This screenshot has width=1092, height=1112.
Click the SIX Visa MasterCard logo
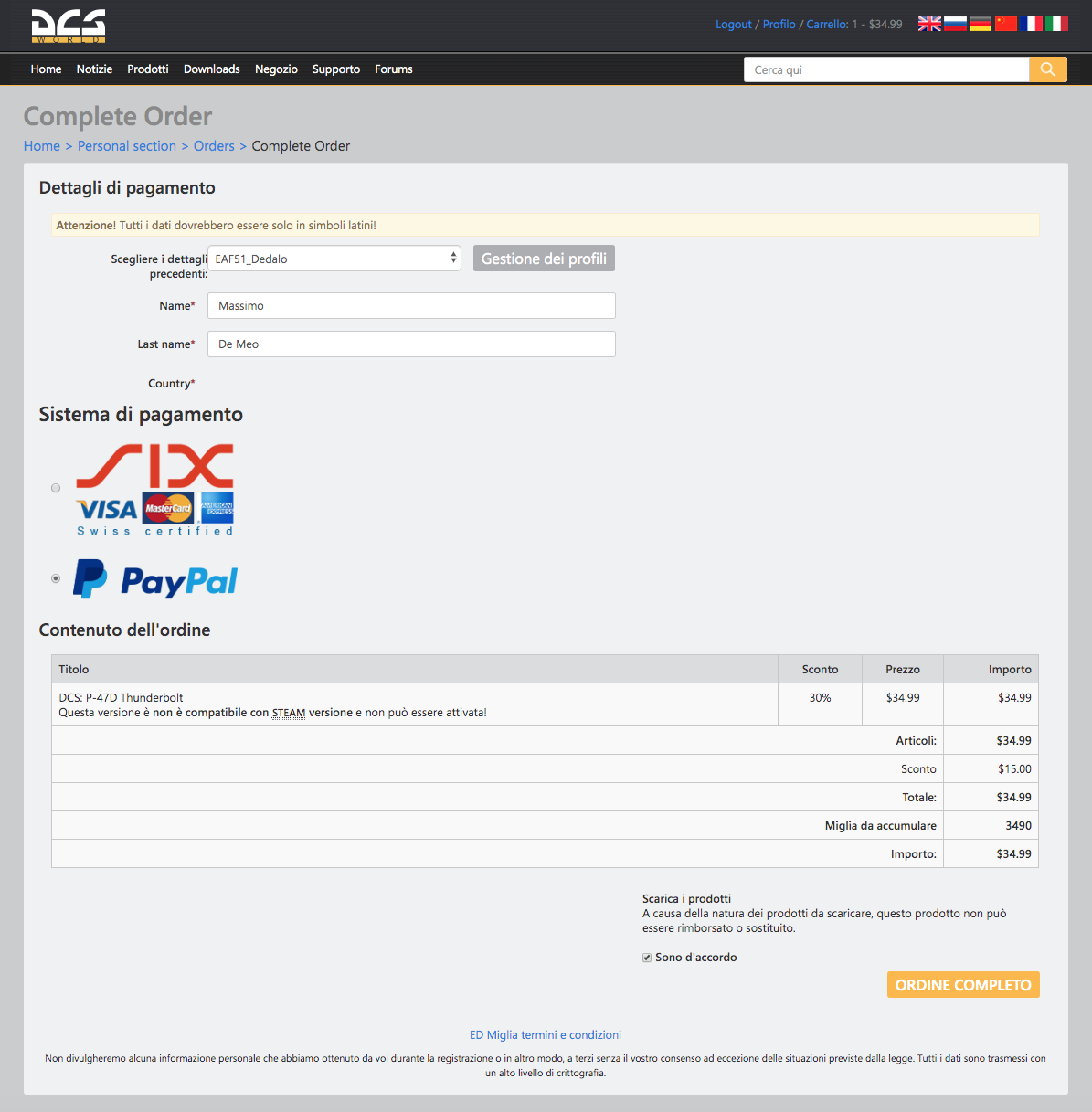[x=154, y=489]
